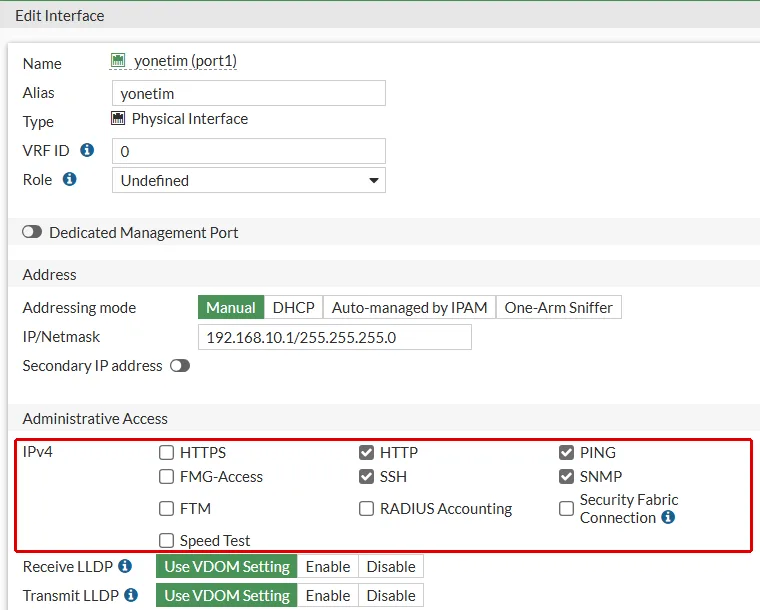Viewport: 760px width, 610px height.
Task: Select One-Arm Sniffer addressing mode
Action: pyautogui.click(x=559, y=307)
